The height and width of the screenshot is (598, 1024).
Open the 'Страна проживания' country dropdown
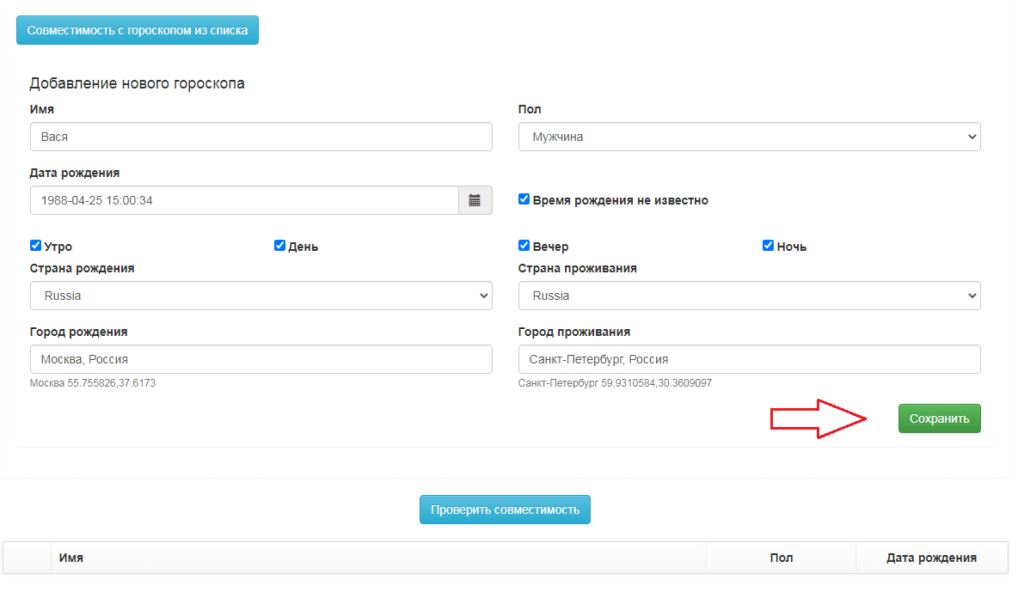(748, 296)
